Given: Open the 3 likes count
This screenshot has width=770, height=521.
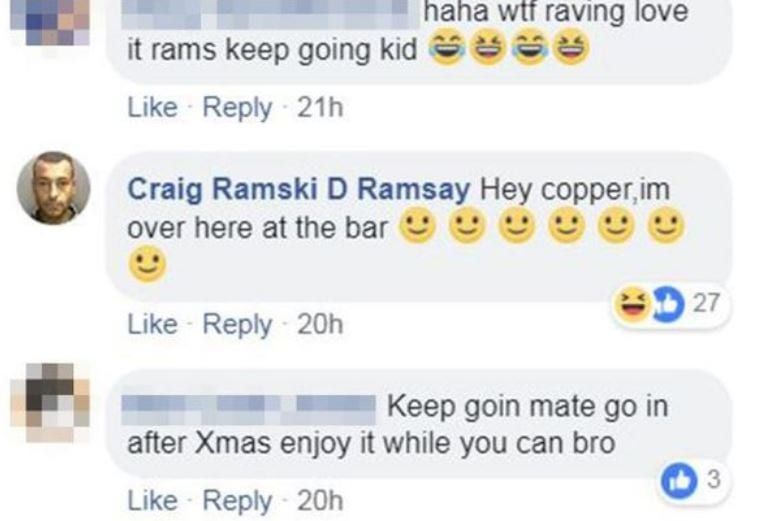Looking at the screenshot, I should click(714, 479).
